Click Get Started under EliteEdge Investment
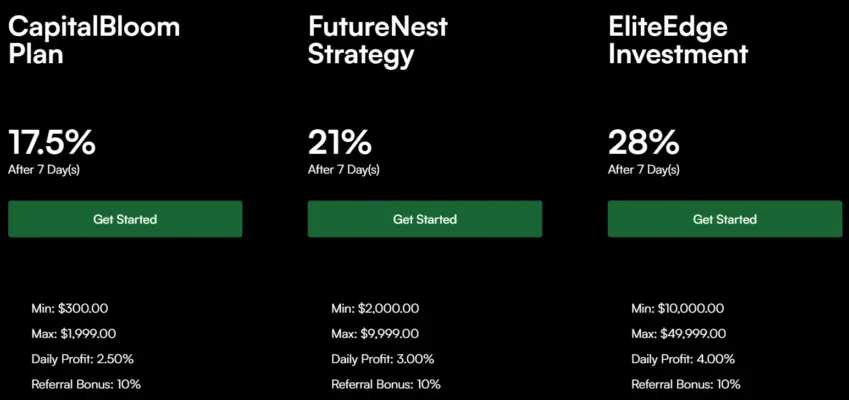Viewport: 849px width, 400px height. (x=725, y=219)
